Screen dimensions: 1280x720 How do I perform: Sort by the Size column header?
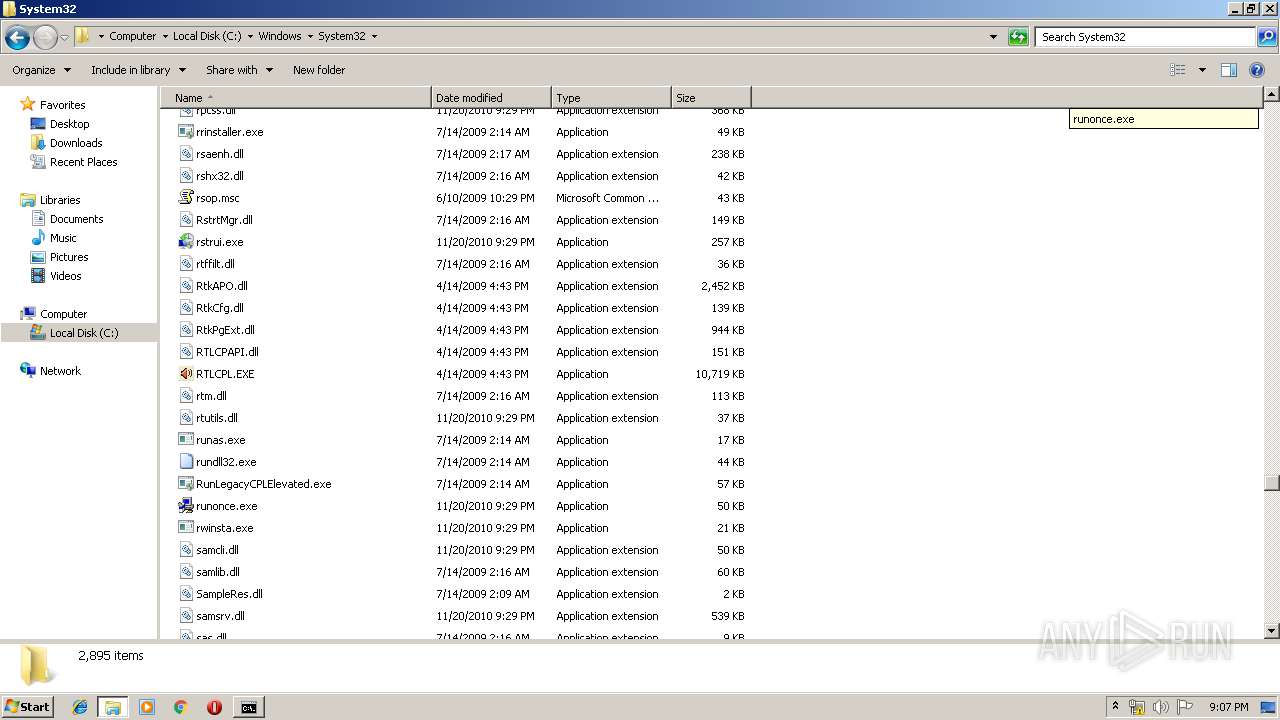tap(711, 98)
